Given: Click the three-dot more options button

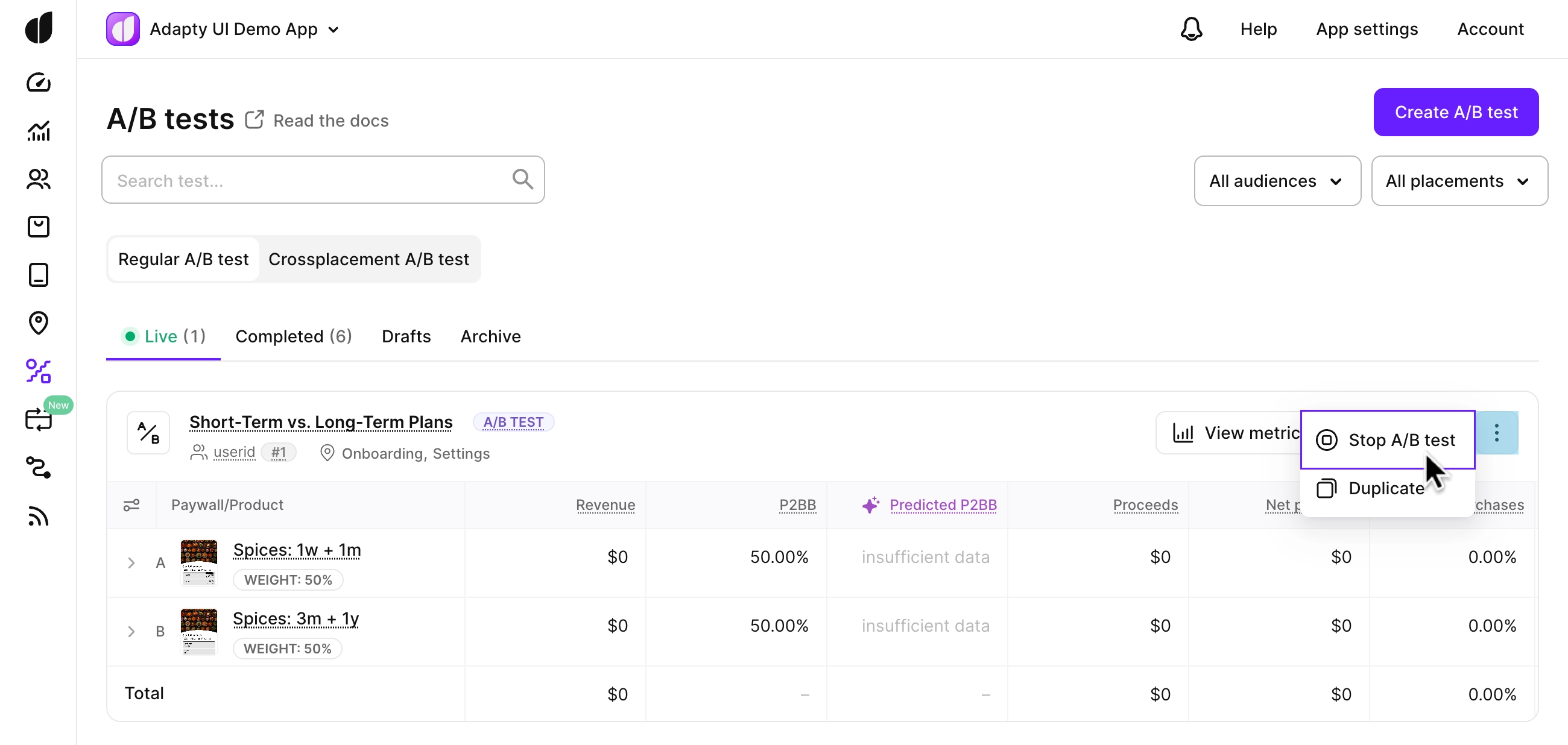Looking at the screenshot, I should tap(1496, 433).
